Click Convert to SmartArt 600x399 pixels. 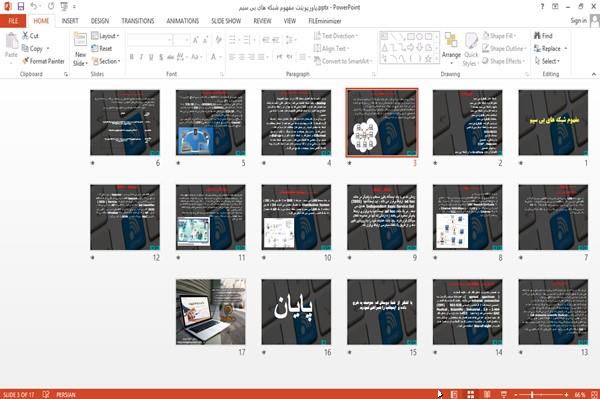point(343,61)
